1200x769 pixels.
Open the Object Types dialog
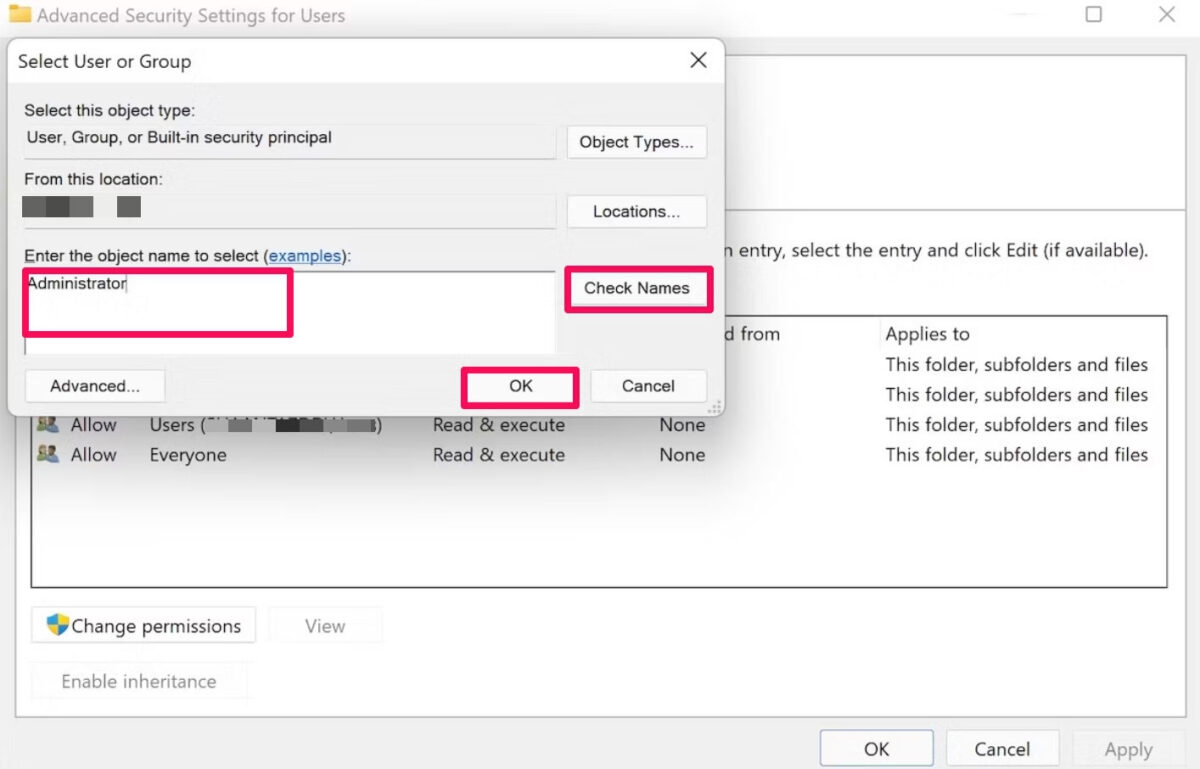(x=637, y=142)
